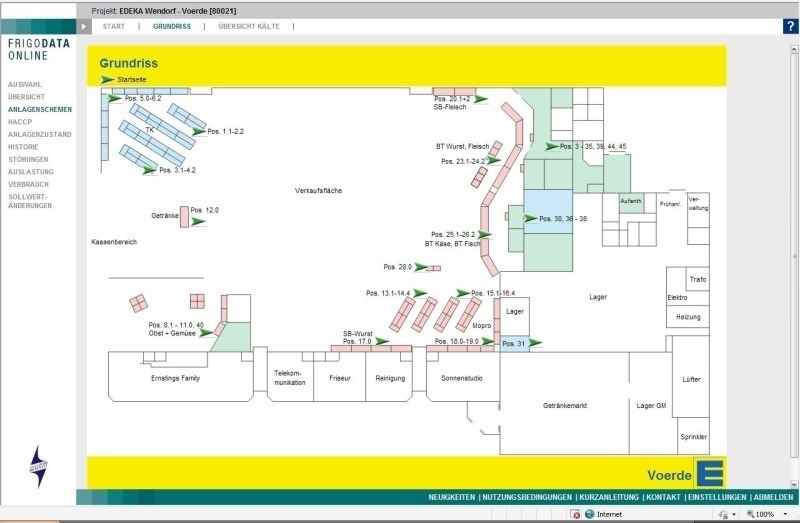Click the Pos. 28.0 label
The width and height of the screenshot is (800, 523).
[x=397, y=267]
